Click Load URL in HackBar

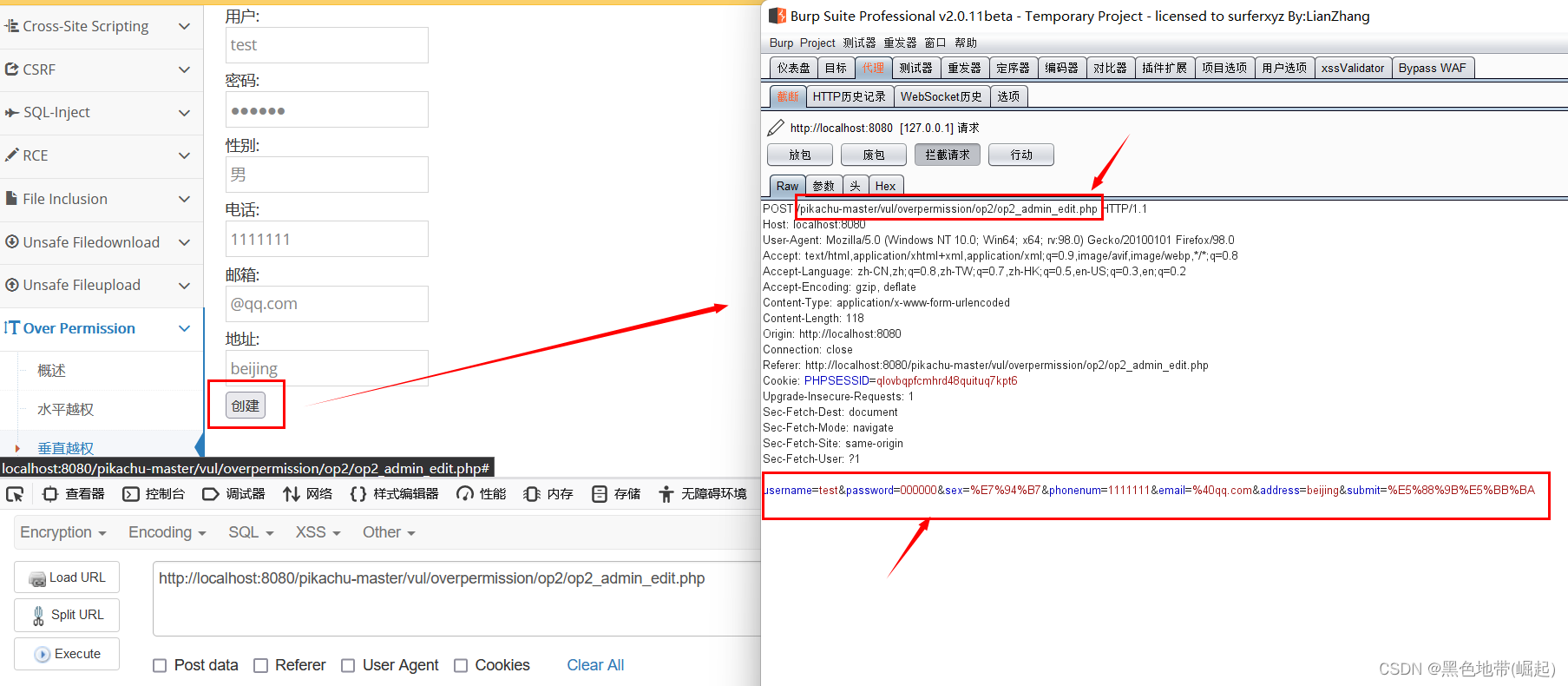67,577
